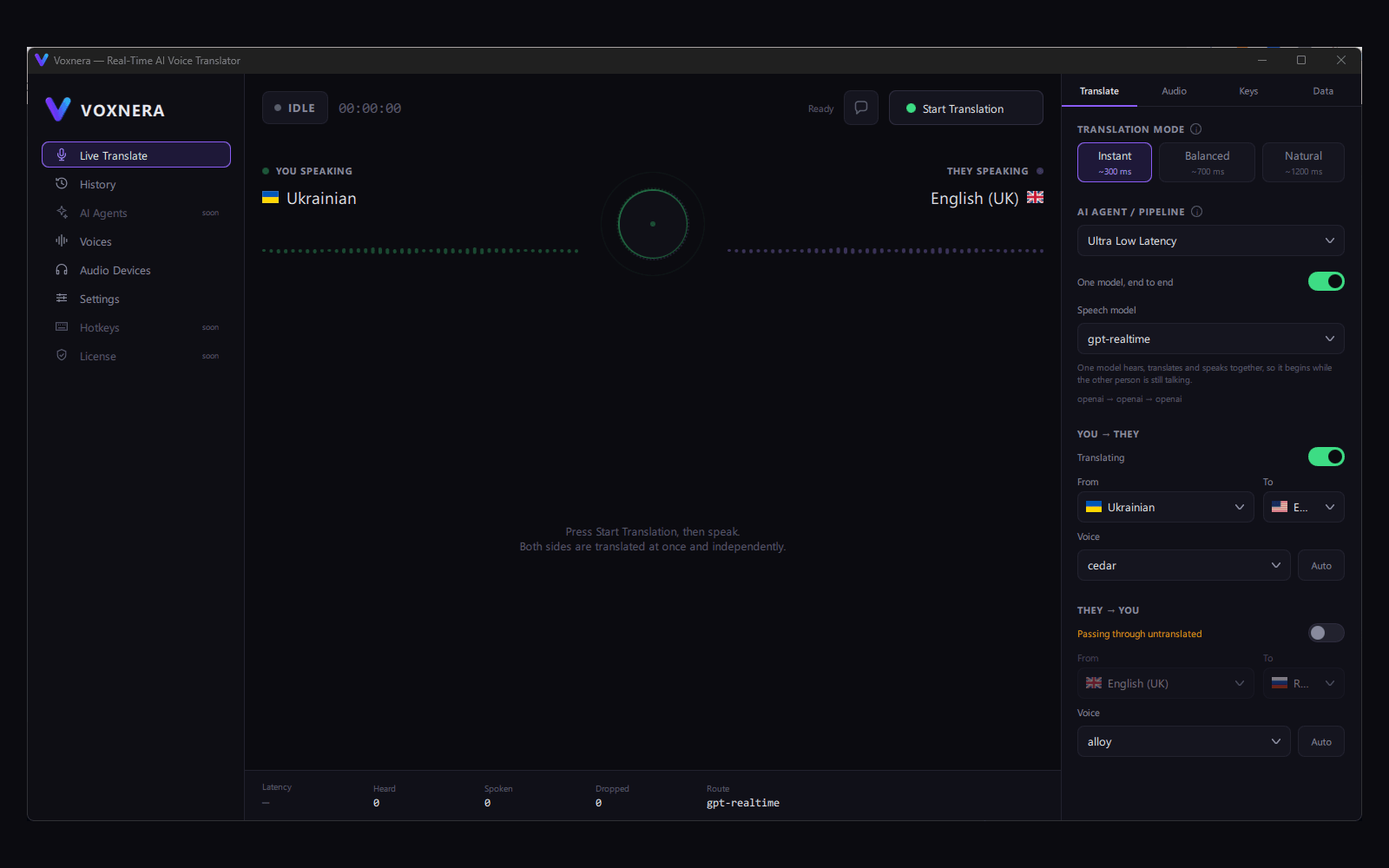Click the Dropped counter in status bar
This screenshot has height=868, width=1389.
612,796
